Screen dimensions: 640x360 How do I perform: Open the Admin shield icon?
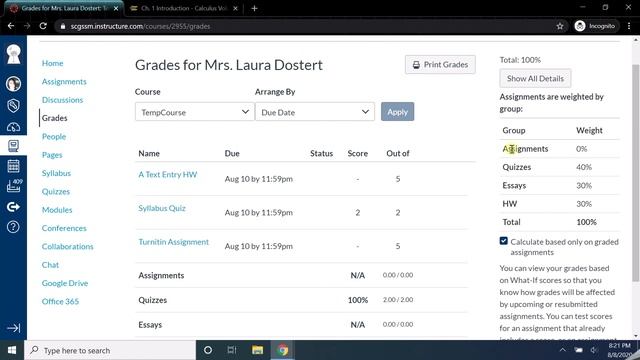click(x=13, y=105)
